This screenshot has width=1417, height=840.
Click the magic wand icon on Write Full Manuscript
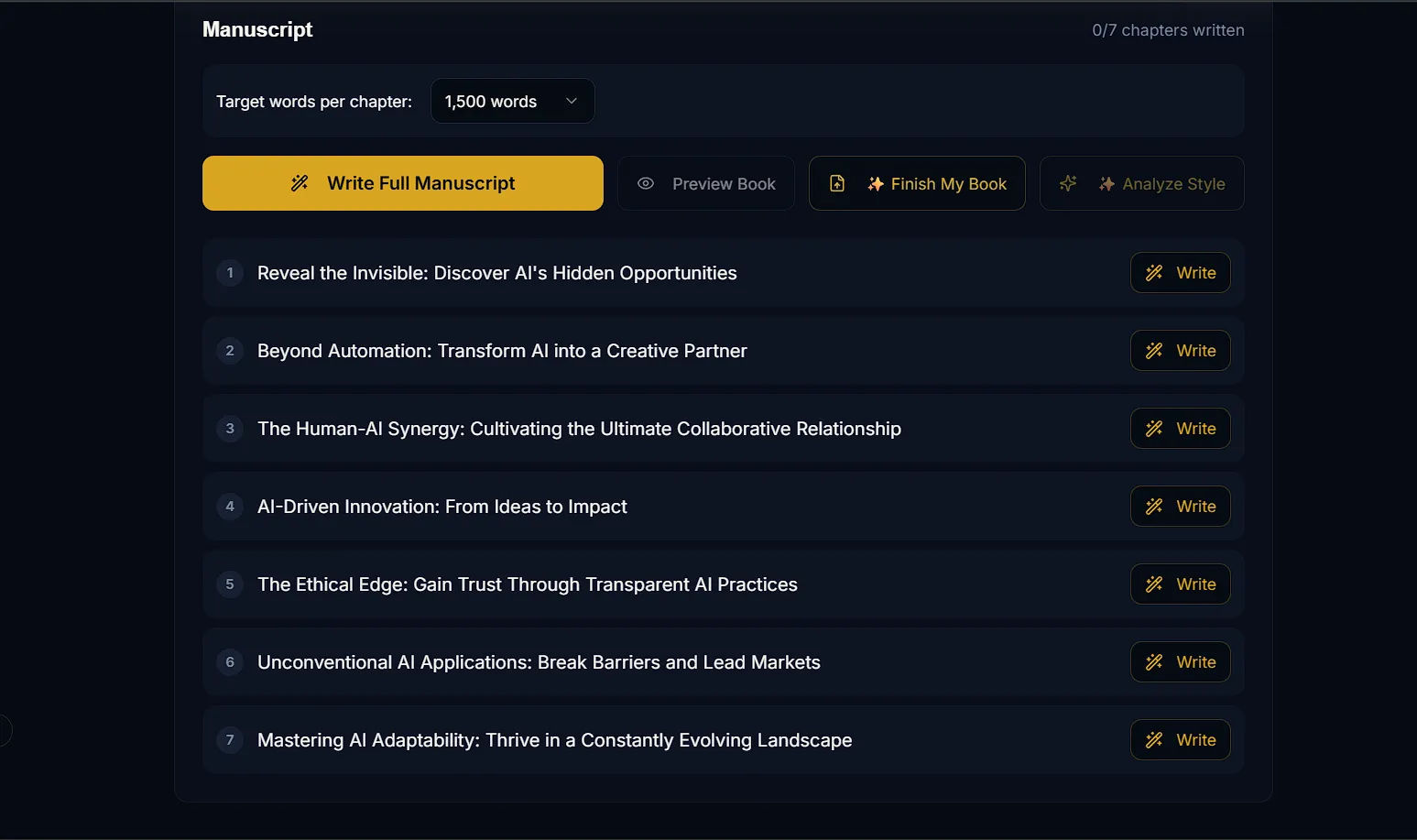click(300, 183)
